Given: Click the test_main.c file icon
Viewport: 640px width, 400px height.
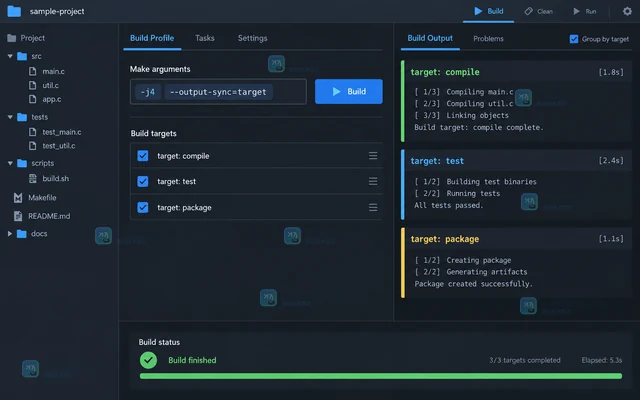Looking at the screenshot, I should [x=32, y=132].
